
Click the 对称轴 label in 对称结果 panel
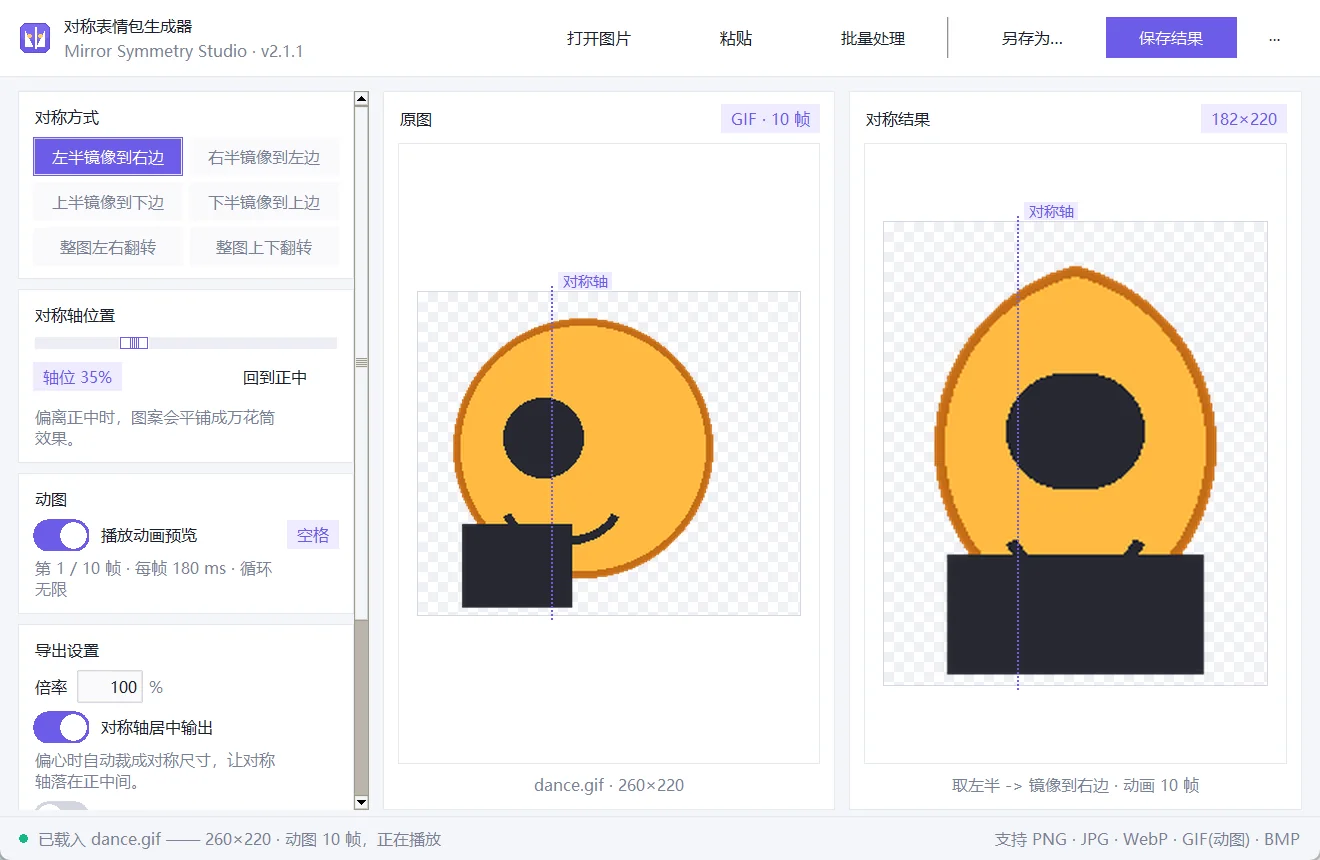click(x=1051, y=211)
